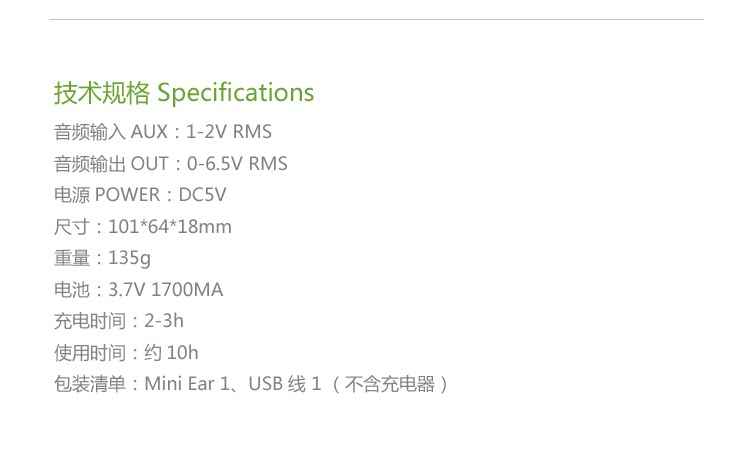The height and width of the screenshot is (460, 750).
Task: Select the "135g" weight value
Action: coord(130,258)
